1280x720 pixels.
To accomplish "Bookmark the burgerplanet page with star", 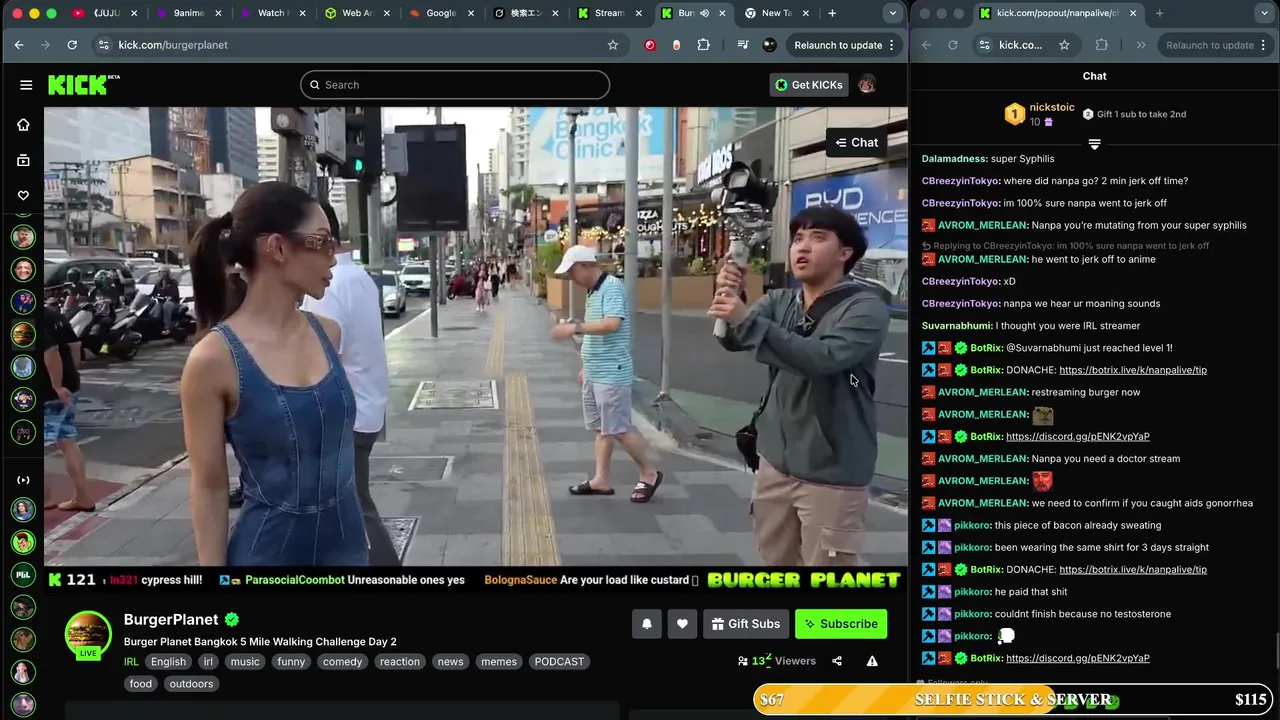I will pyautogui.click(x=613, y=45).
